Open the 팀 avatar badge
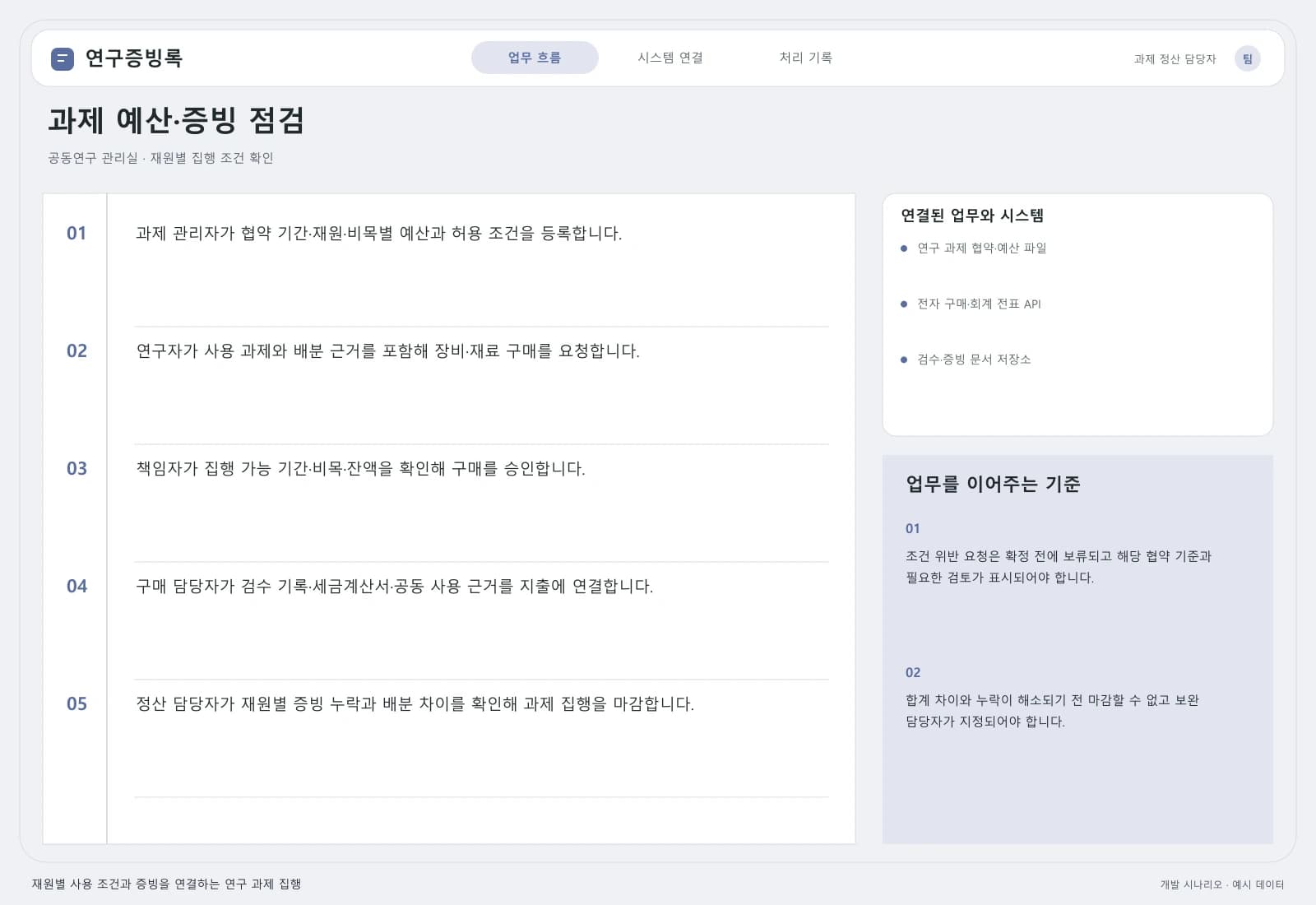The width and height of the screenshot is (1316, 905). point(1247,58)
